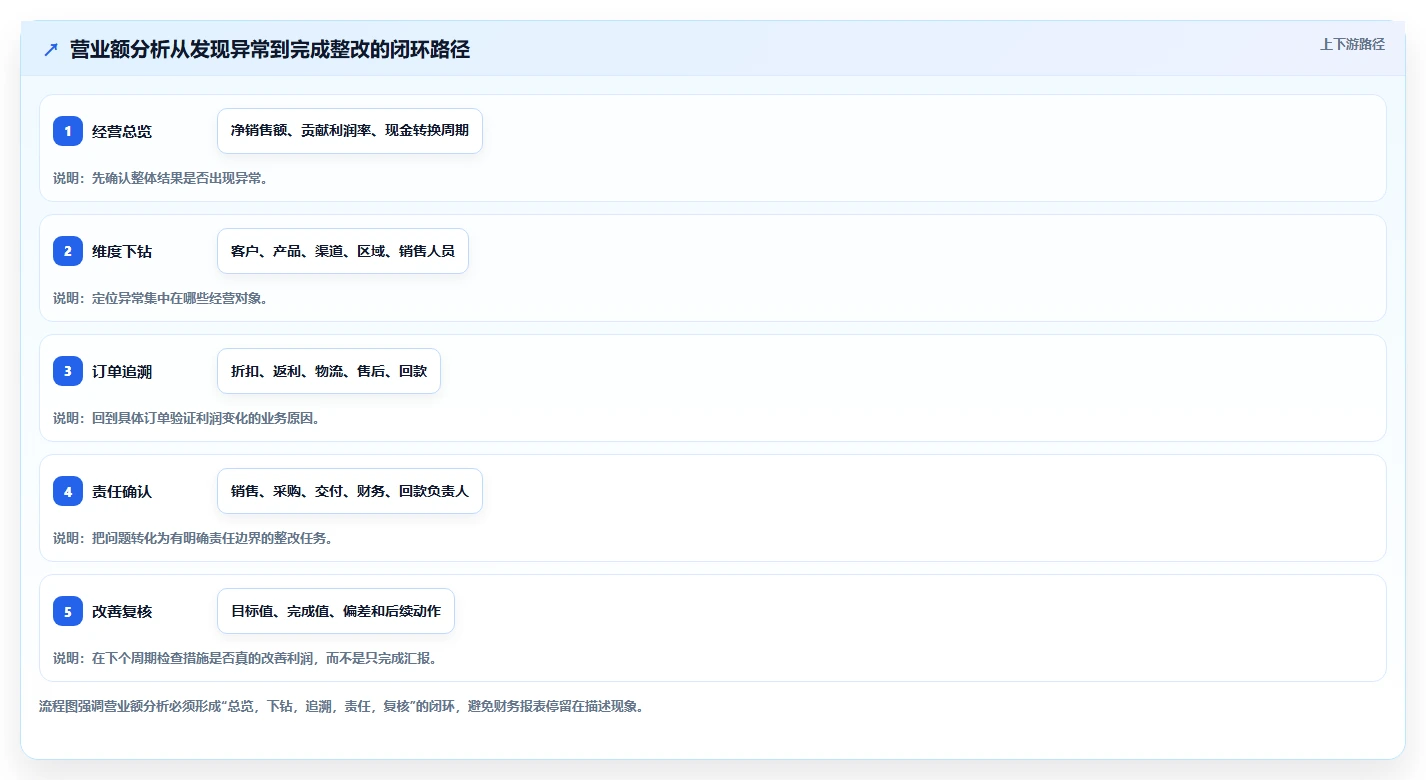Screen dimensions: 1426x780
Task: Click the arrow icon beside the title
Action: click(x=51, y=50)
